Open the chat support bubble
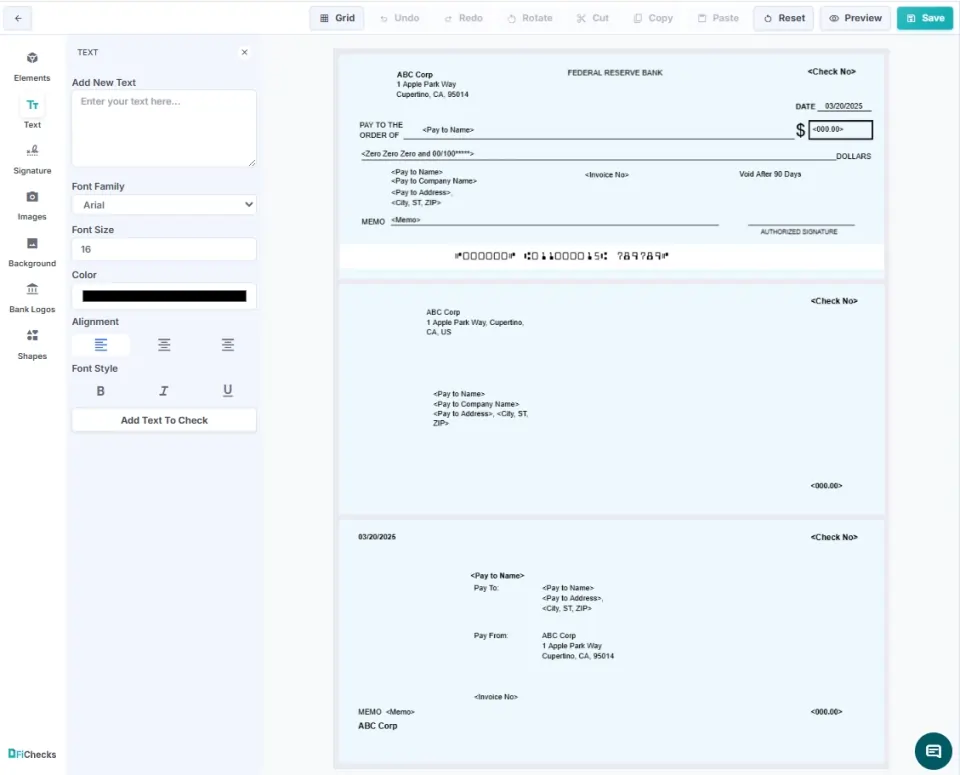Screen dimensions: 960x775 [933, 750]
